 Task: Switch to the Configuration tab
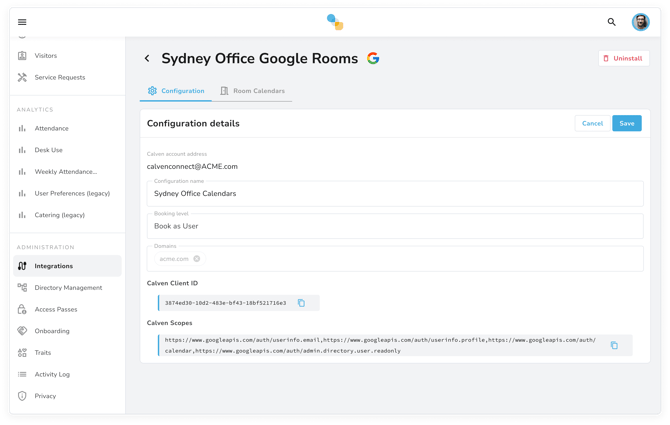tap(176, 91)
